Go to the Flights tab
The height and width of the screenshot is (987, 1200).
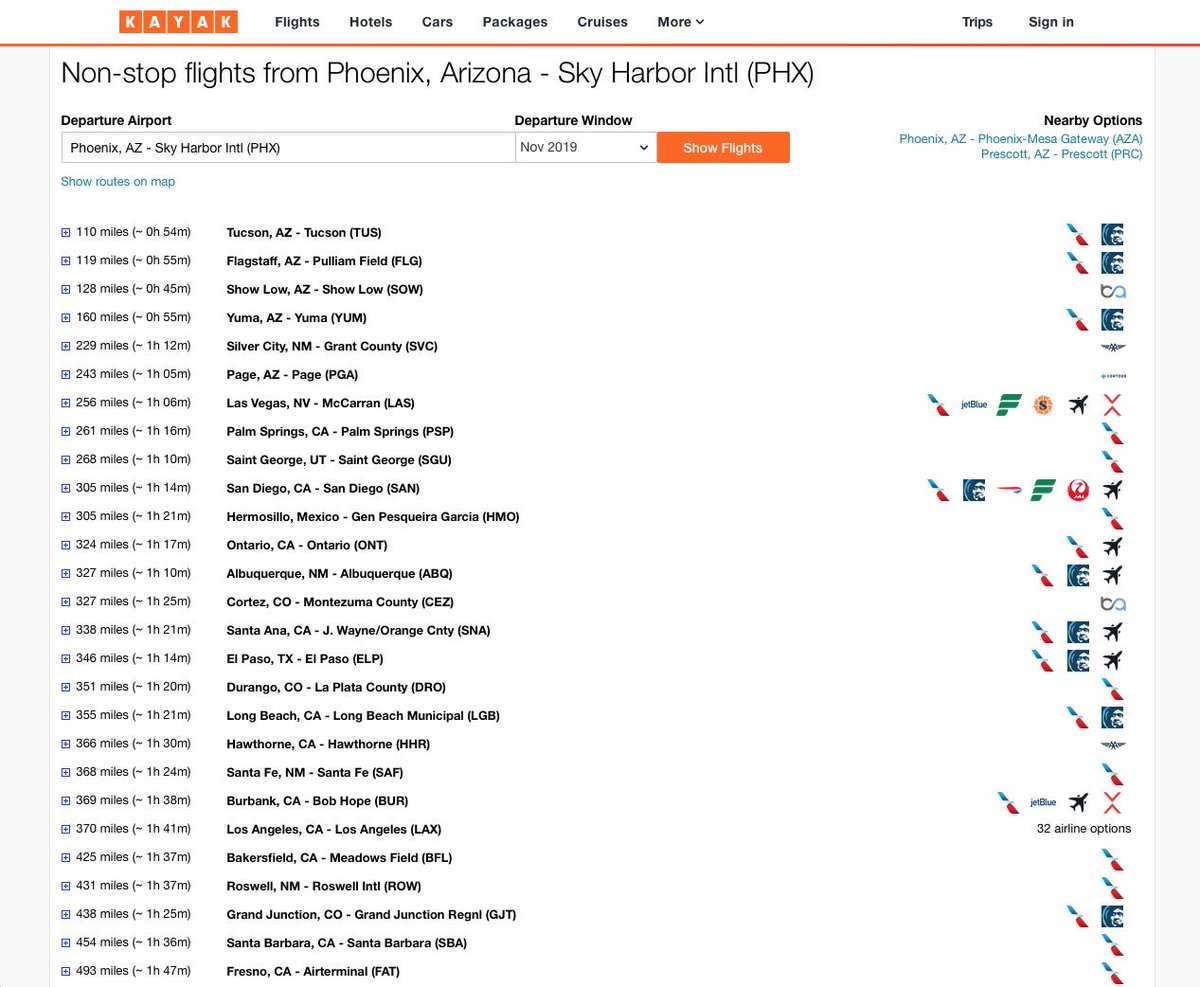[297, 22]
